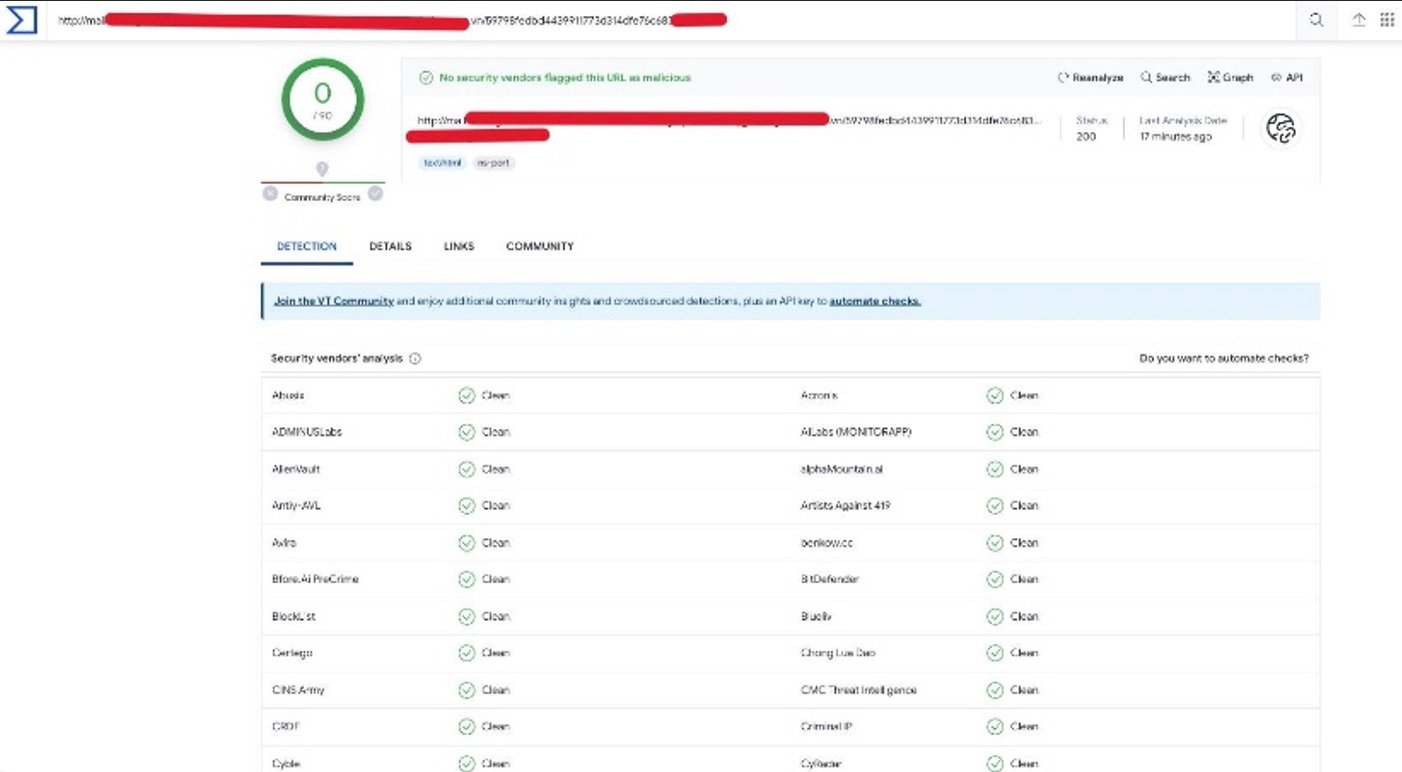Click the '17 minutes ago' analysis date

[x=1175, y=136]
